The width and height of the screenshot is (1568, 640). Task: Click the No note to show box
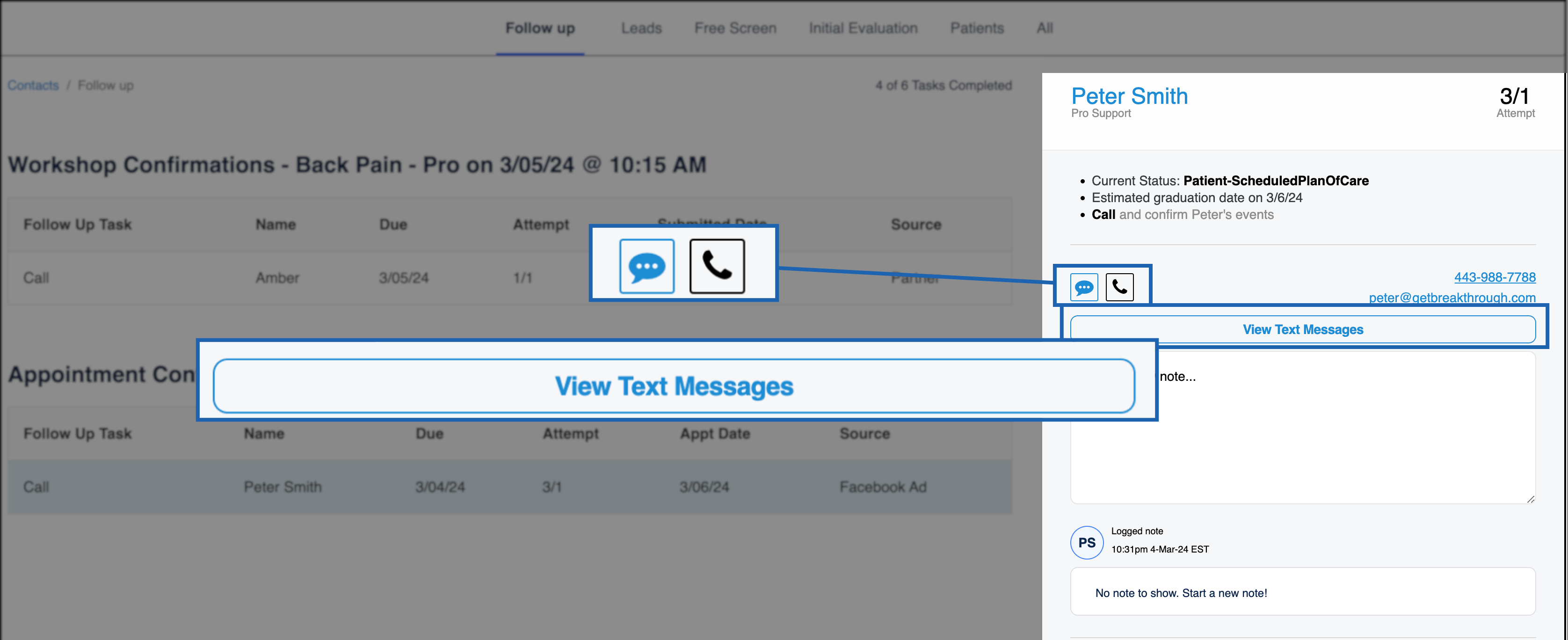coord(1303,592)
